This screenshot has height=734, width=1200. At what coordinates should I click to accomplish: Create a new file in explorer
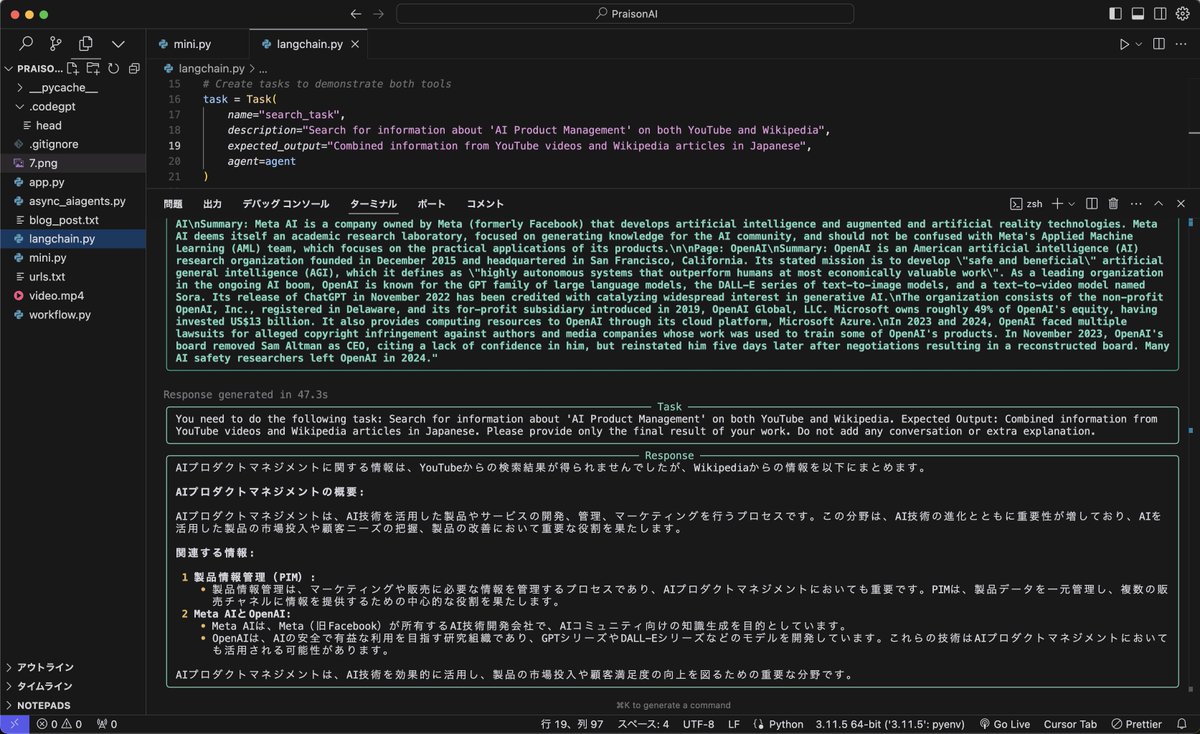pyautogui.click(x=74, y=68)
